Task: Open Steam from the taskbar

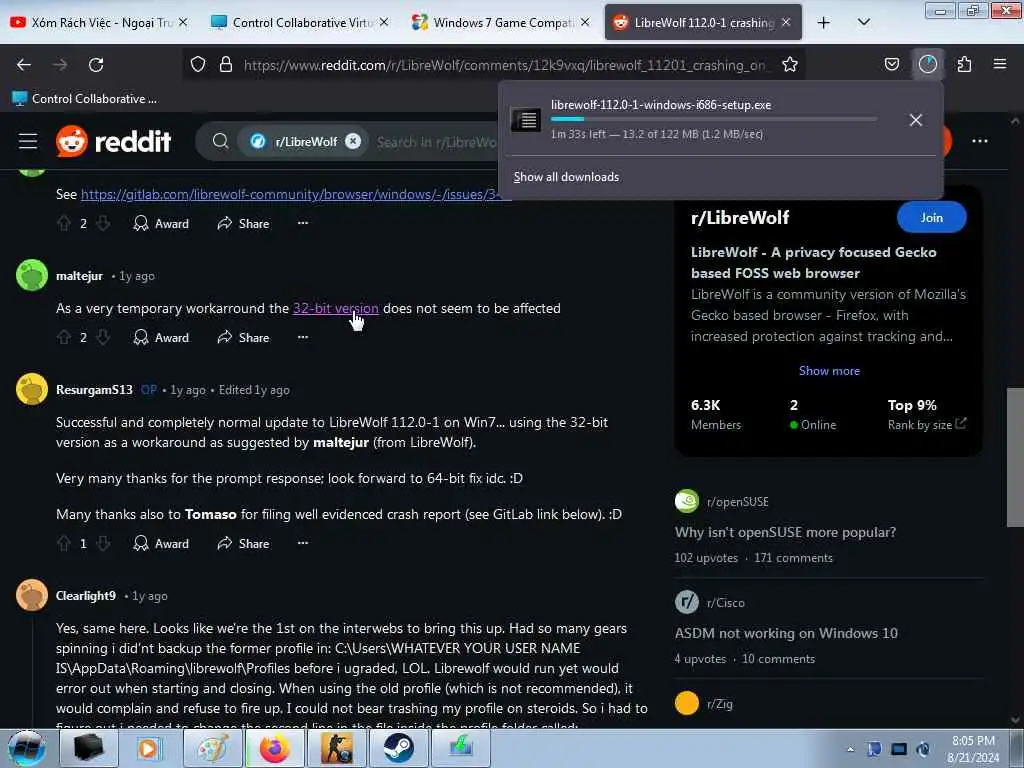Action: (398, 748)
